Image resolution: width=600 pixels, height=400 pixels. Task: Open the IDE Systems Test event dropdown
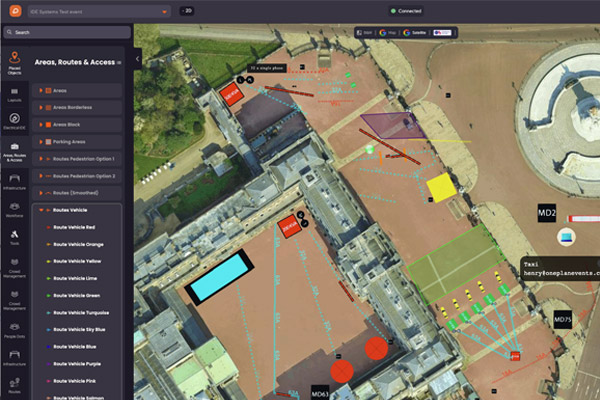pyautogui.click(x=99, y=11)
